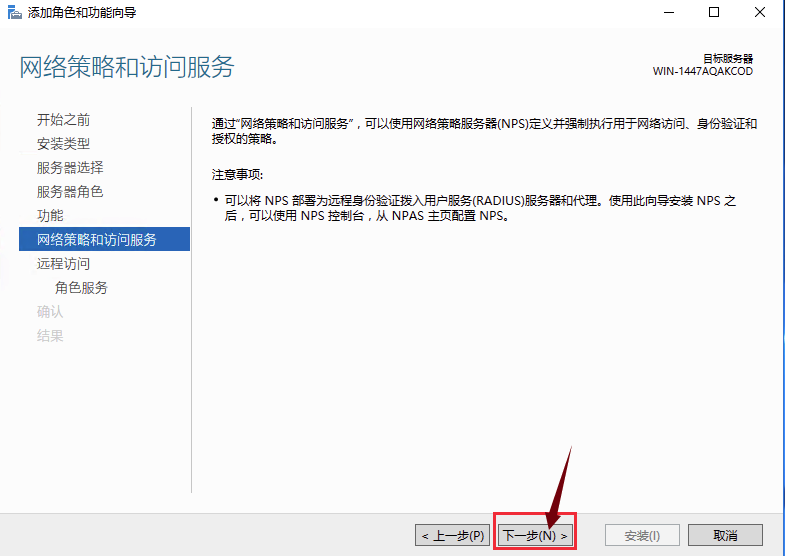Cancel the wizard with 取消

tap(725, 536)
